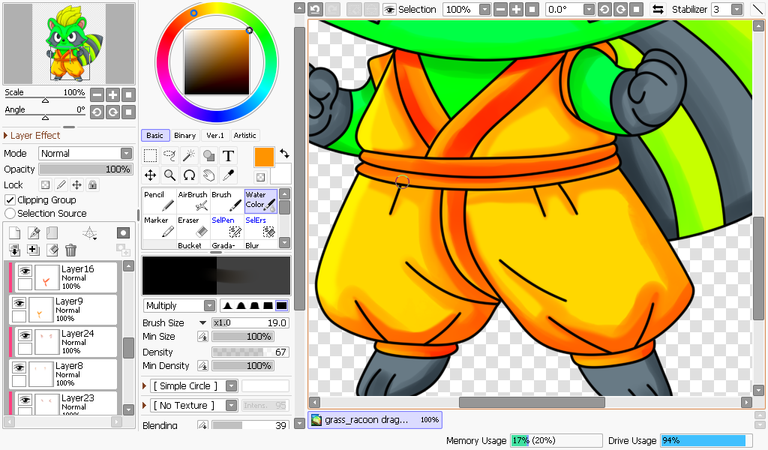Viewport: 768px width, 450px height.
Task: Hide Layer23 with its eye icon
Action: [25, 400]
